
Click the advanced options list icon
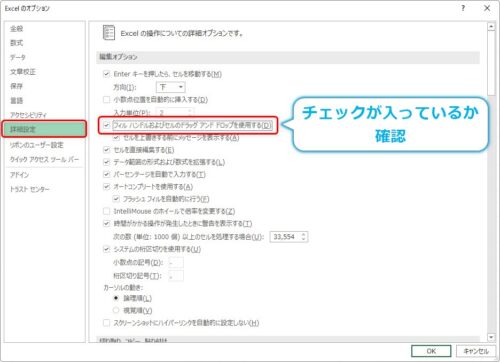click(109, 33)
